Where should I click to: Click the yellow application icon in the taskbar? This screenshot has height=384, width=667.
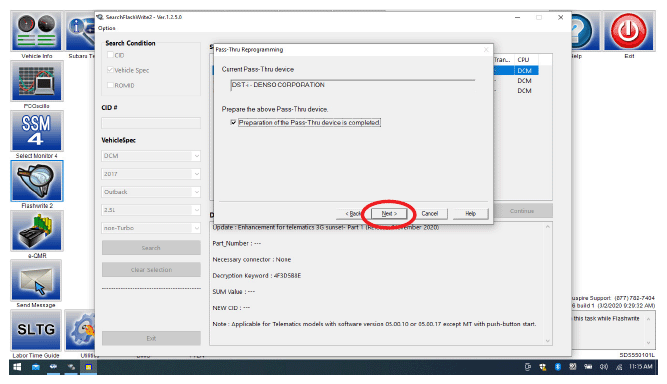[88, 367]
